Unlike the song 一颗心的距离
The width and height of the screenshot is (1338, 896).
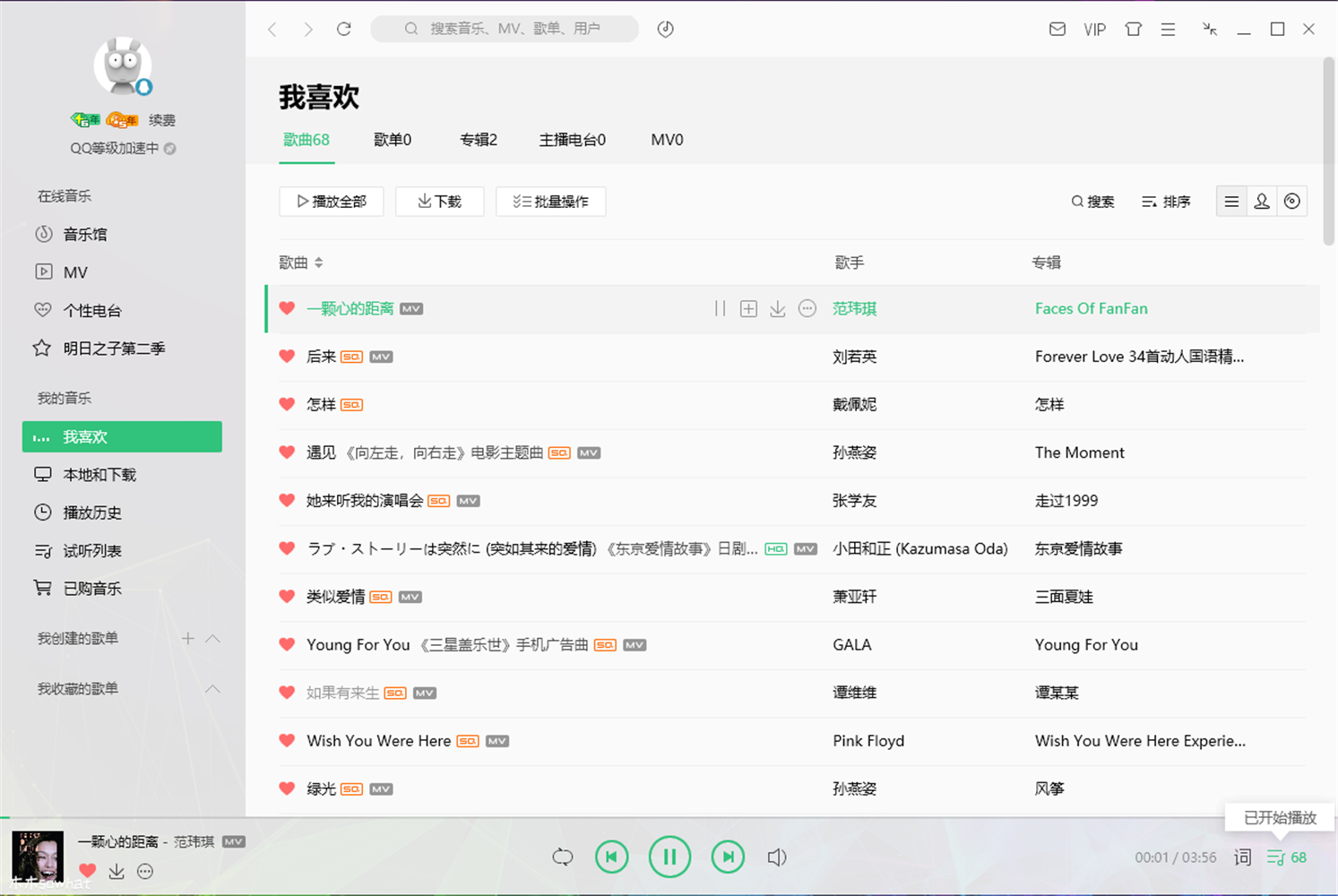tap(287, 308)
